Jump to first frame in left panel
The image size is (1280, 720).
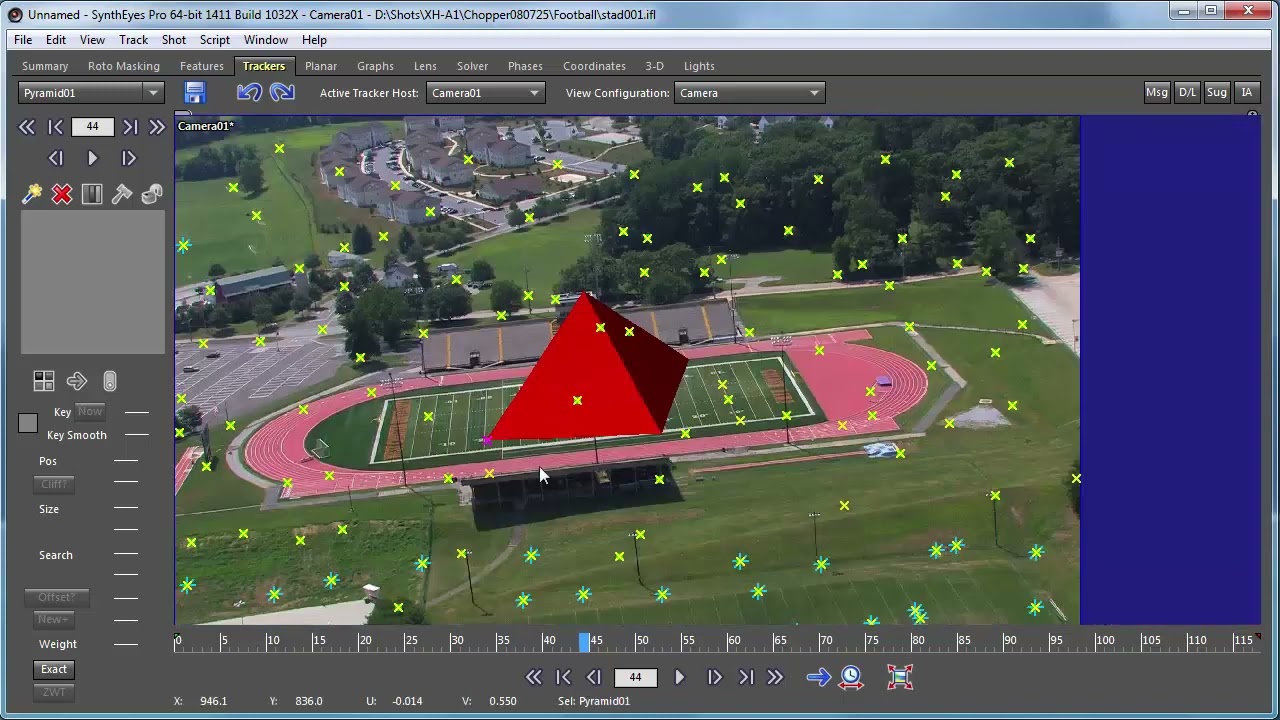[x=56, y=127]
